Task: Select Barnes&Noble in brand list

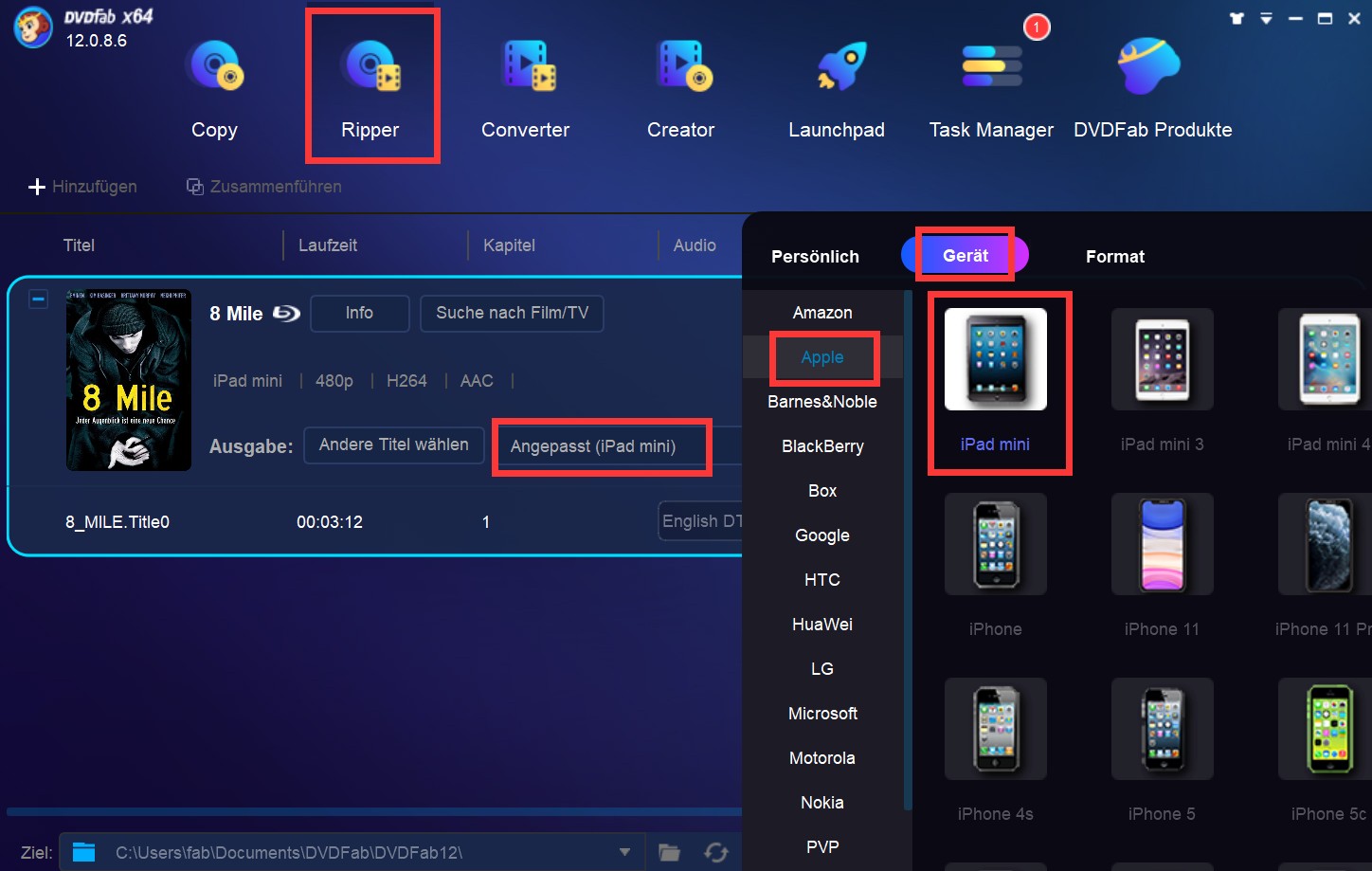Action: point(822,402)
